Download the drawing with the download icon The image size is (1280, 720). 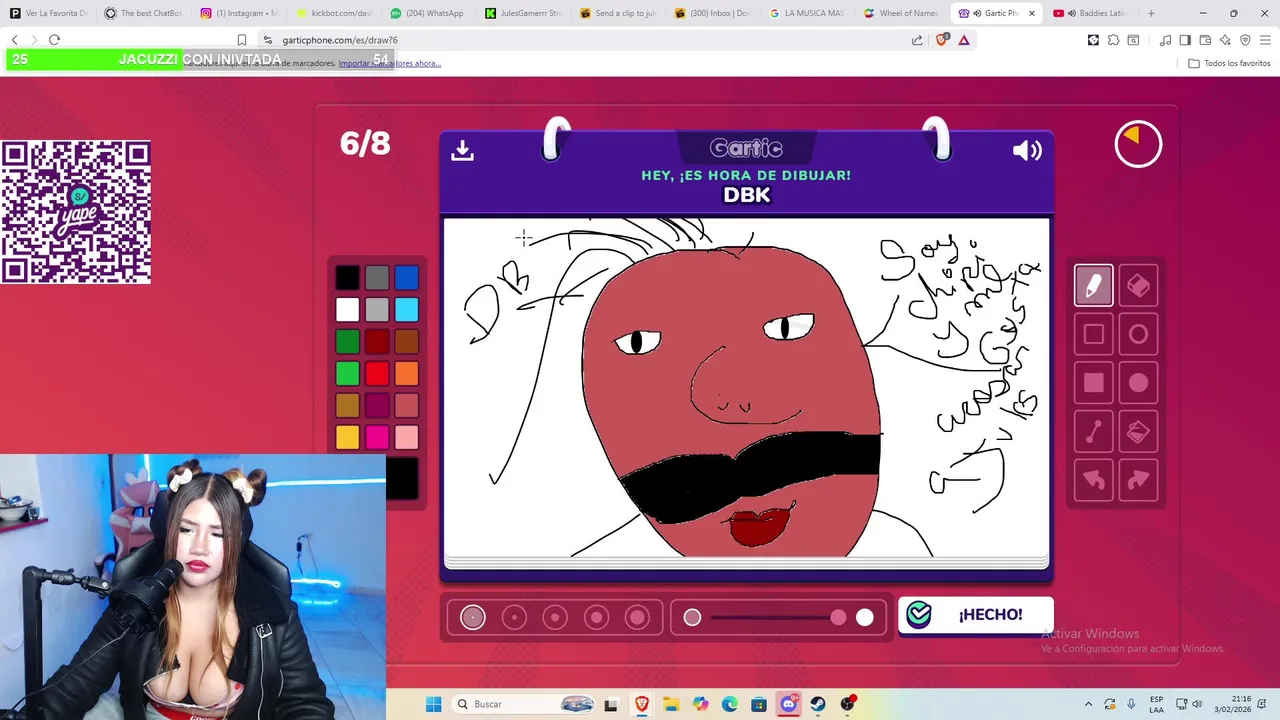coord(462,150)
